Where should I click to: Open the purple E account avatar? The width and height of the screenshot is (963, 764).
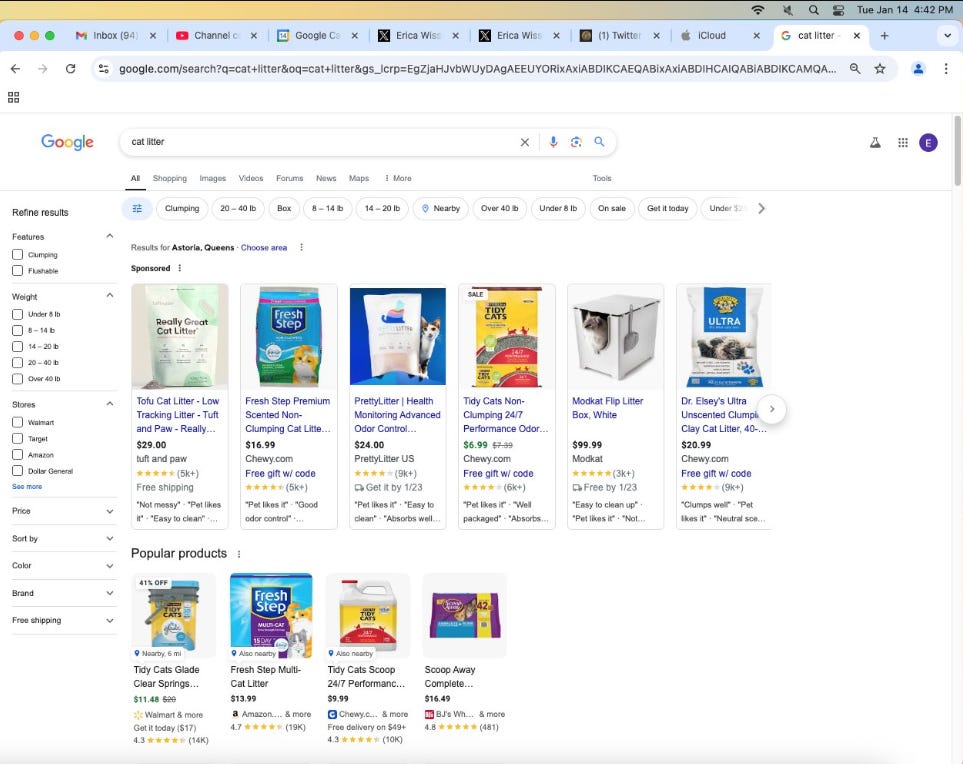coord(928,143)
